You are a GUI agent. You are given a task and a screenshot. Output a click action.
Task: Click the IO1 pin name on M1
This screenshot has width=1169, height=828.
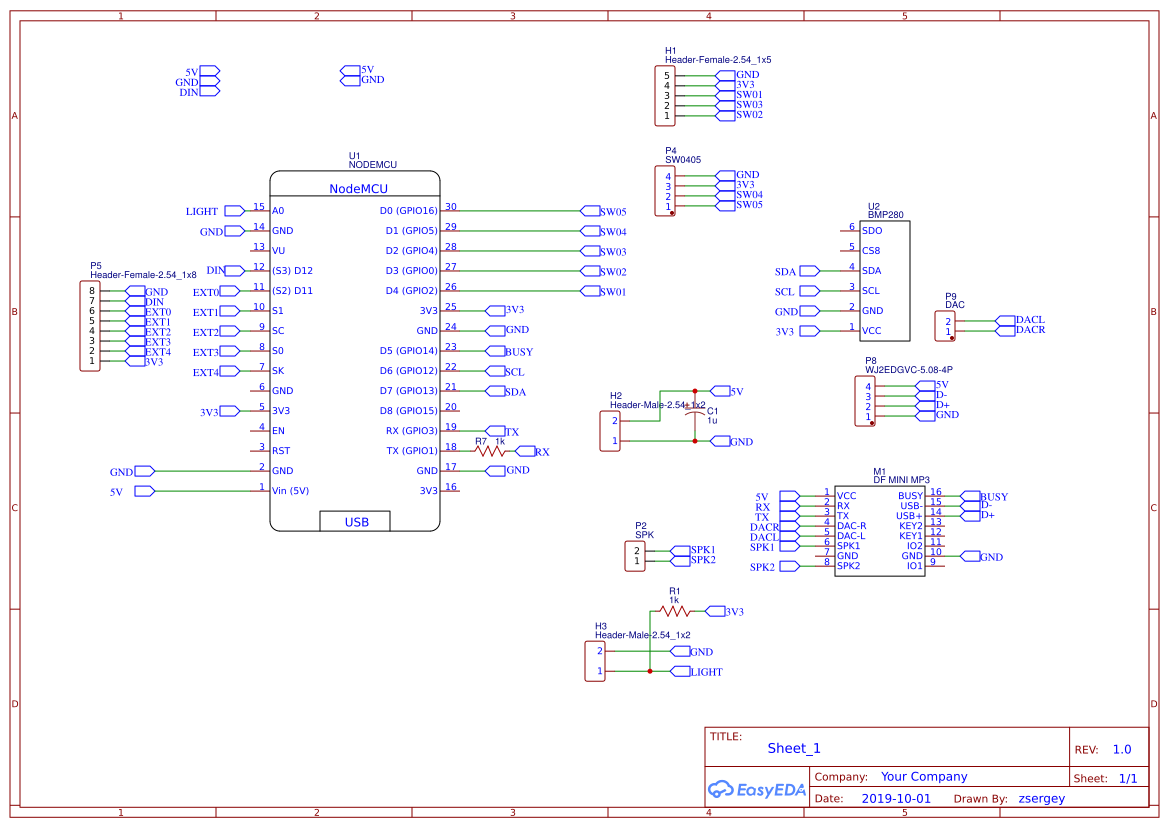coord(914,566)
